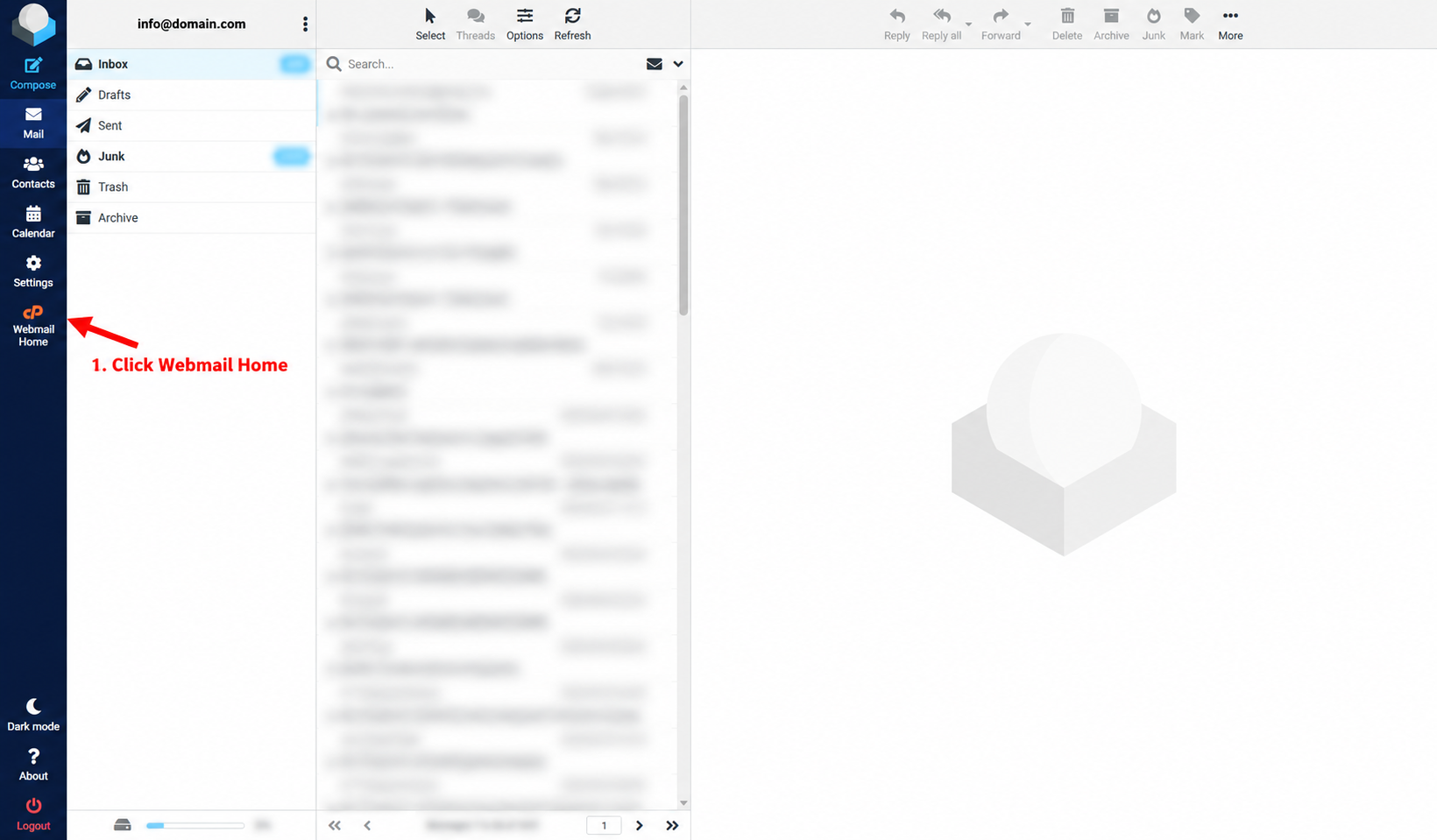Open the Junk folder
1437x840 pixels.
191,156
